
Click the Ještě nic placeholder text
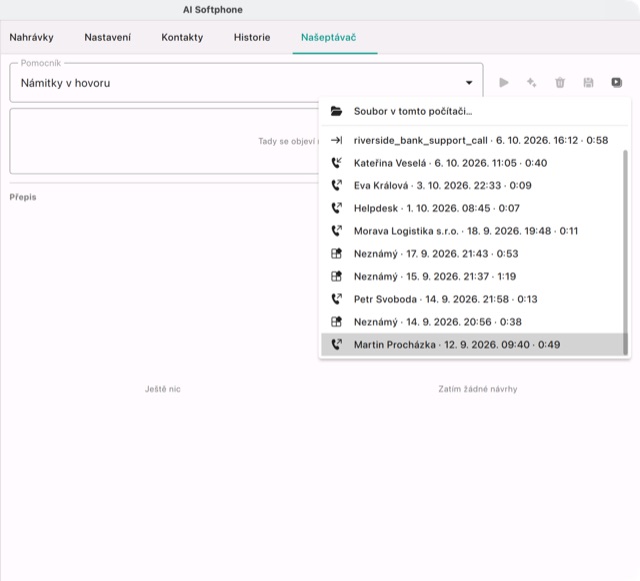point(162,389)
